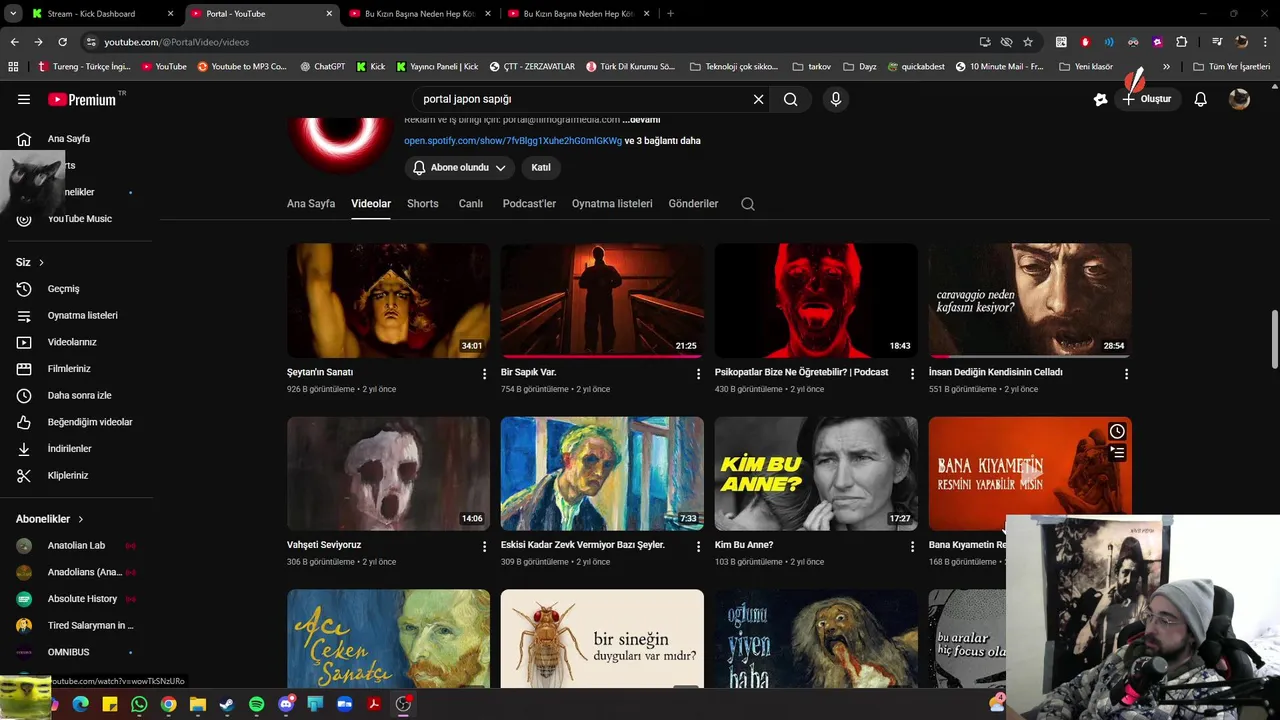Open Anatolian Lab subscription in sidebar

point(76,545)
